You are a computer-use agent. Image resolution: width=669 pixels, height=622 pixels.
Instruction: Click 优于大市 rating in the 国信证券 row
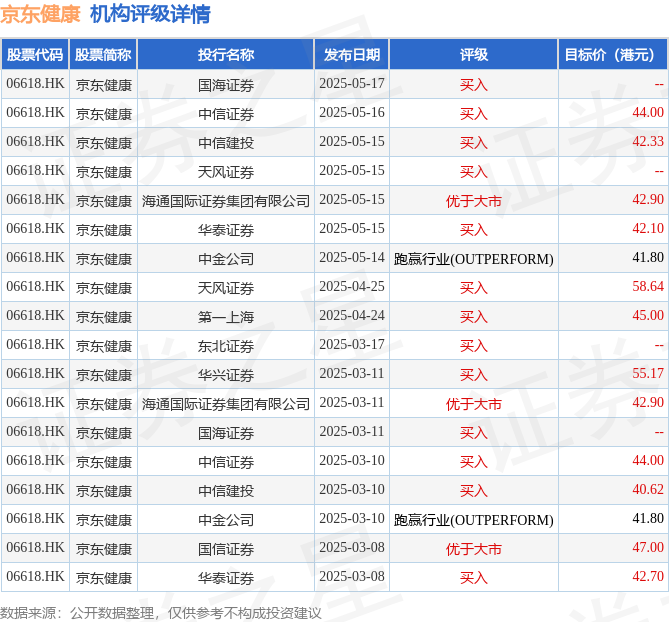[x=474, y=549]
